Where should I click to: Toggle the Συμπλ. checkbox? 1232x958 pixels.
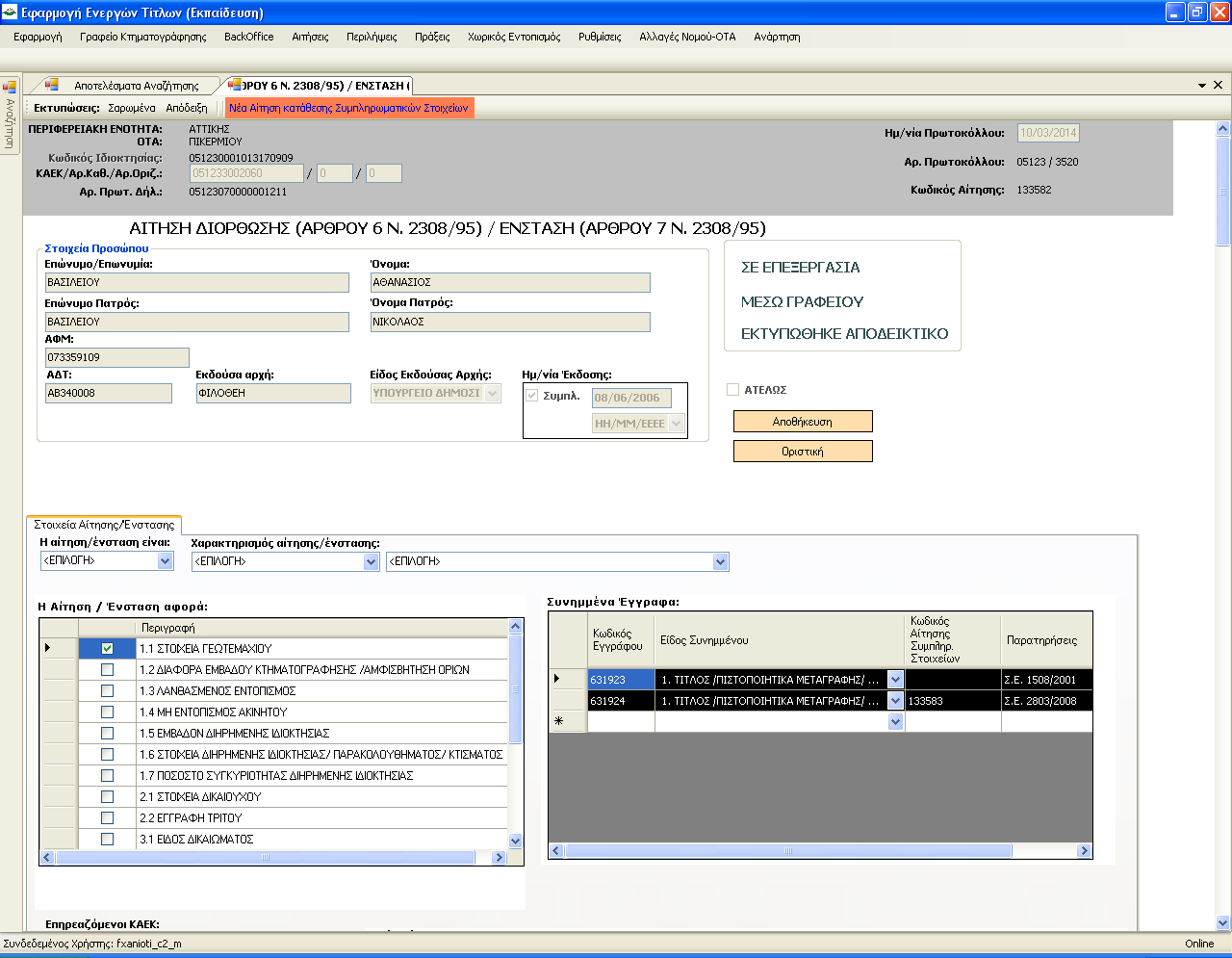[x=531, y=396]
